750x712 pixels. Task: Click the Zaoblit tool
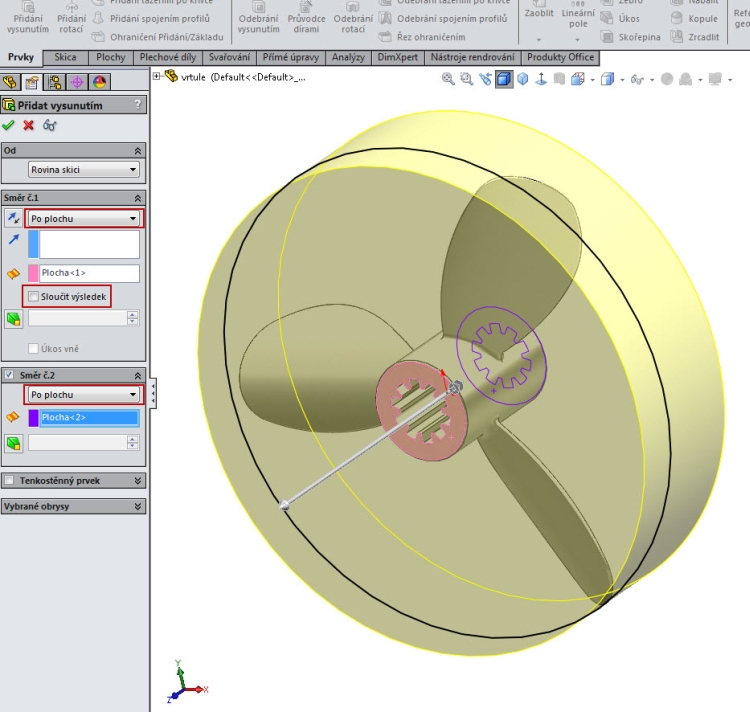(x=539, y=11)
